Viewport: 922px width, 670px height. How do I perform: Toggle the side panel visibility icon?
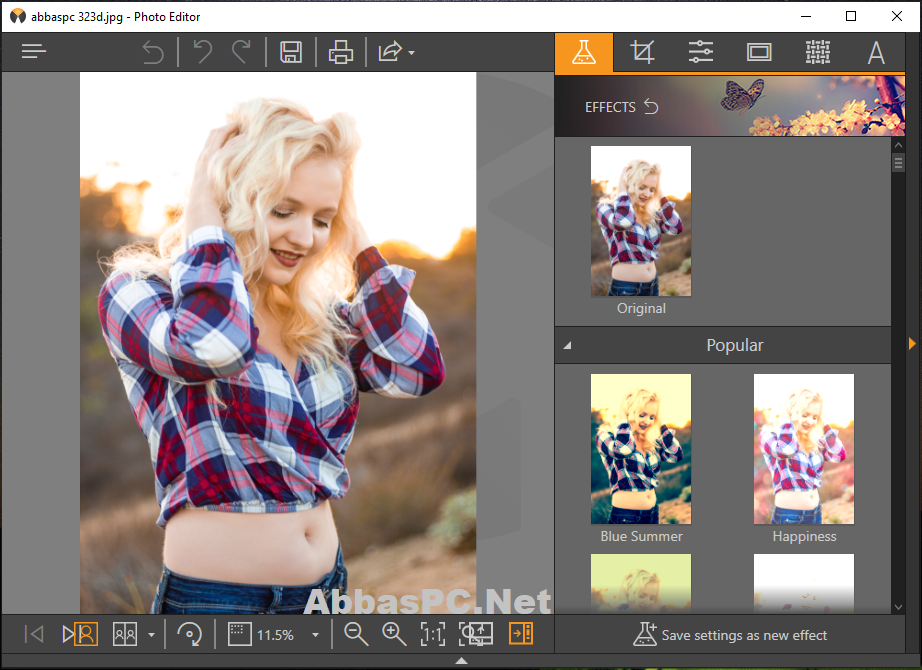521,634
